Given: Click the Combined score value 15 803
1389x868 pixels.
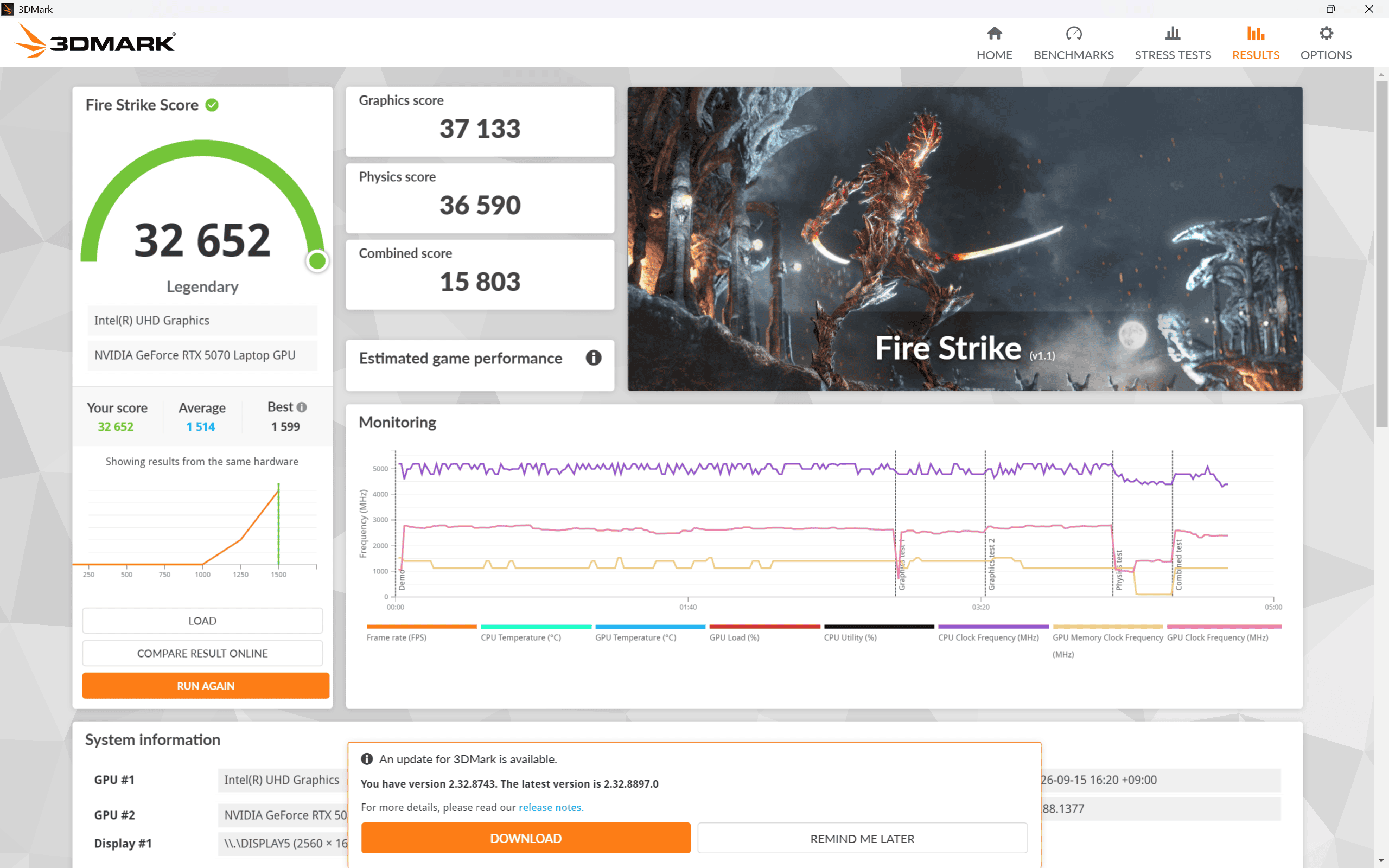Looking at the screenshot, I should 480,282.
